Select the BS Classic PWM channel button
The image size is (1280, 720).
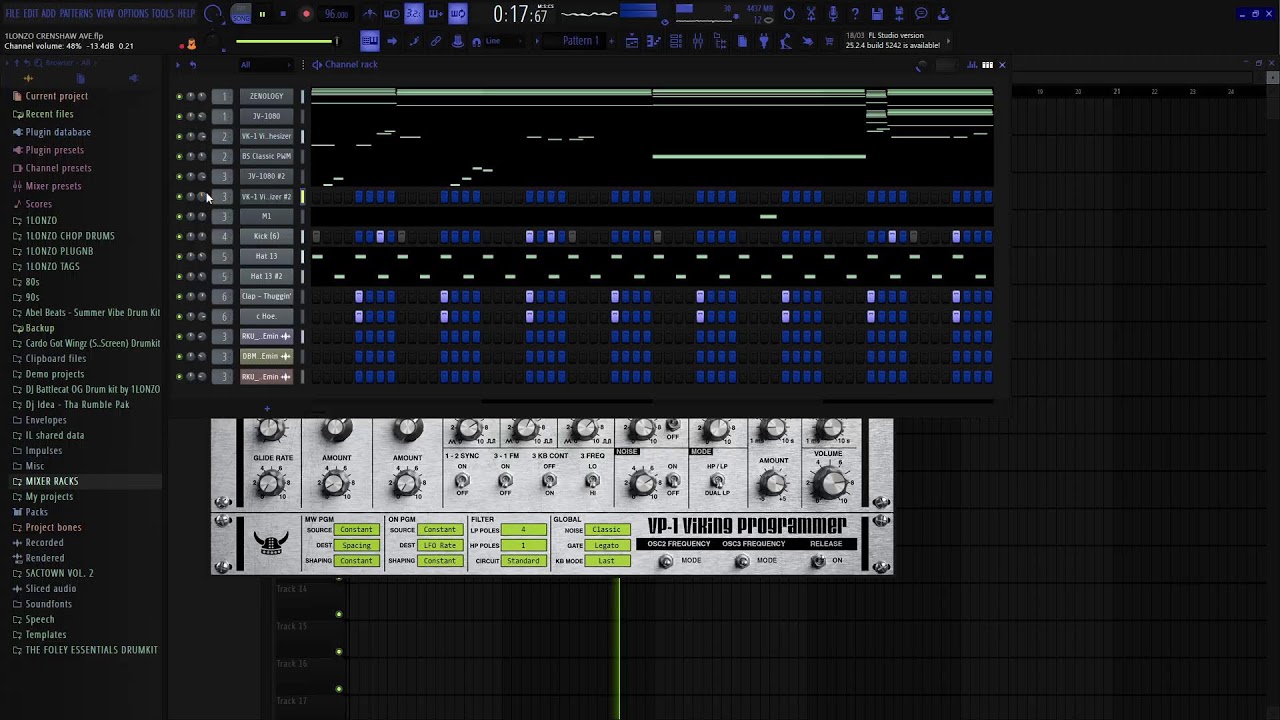266,156
